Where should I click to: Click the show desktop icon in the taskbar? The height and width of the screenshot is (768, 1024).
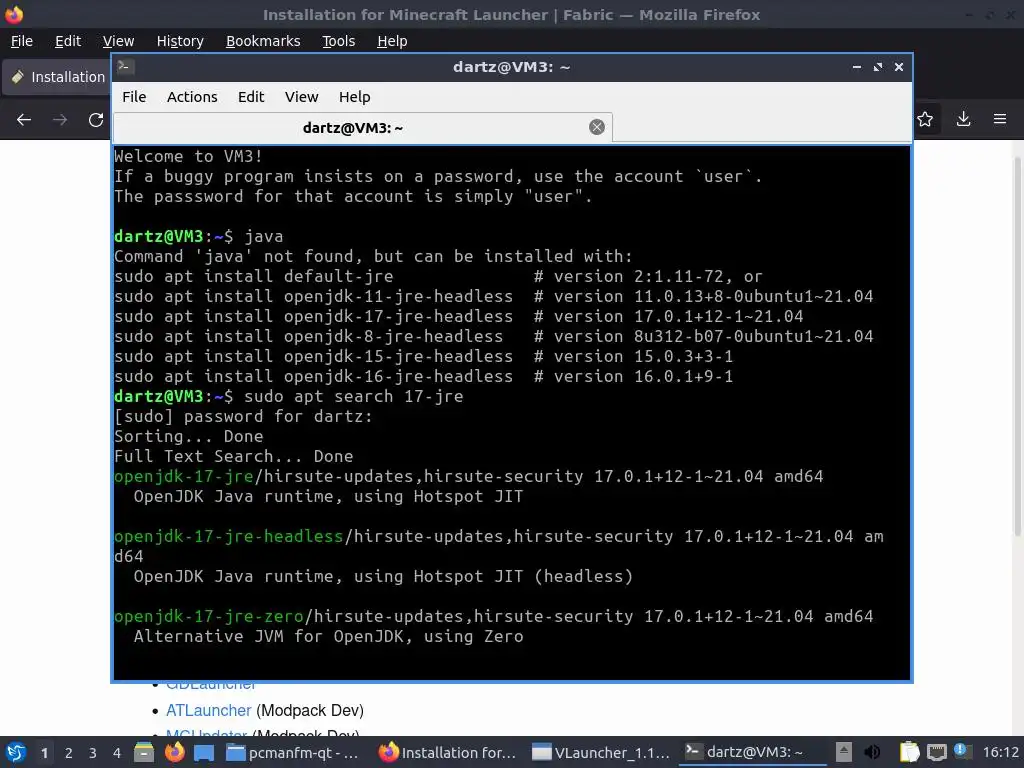pos(204,752)
